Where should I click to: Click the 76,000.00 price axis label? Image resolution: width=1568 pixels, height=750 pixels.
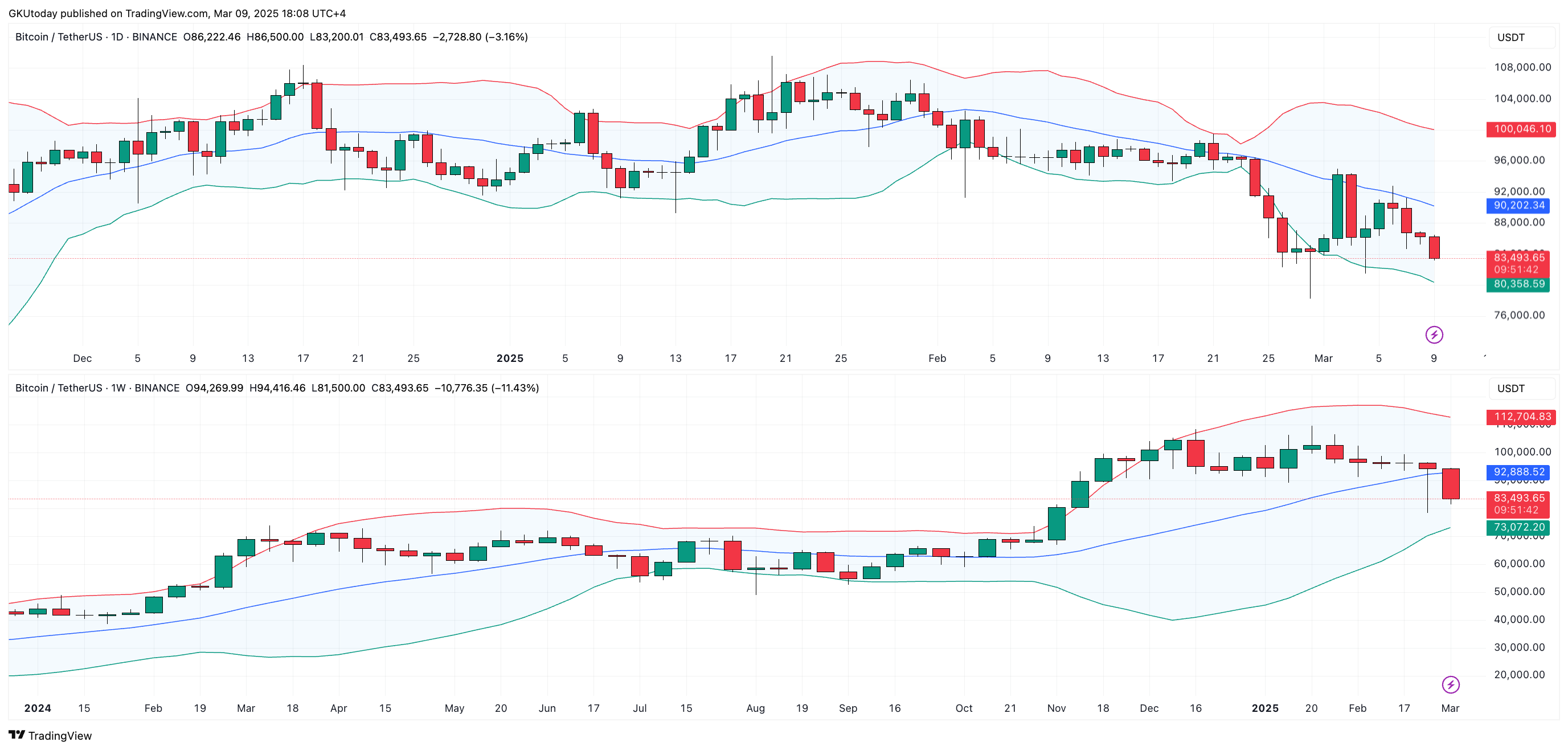(x=1520, y=315)
